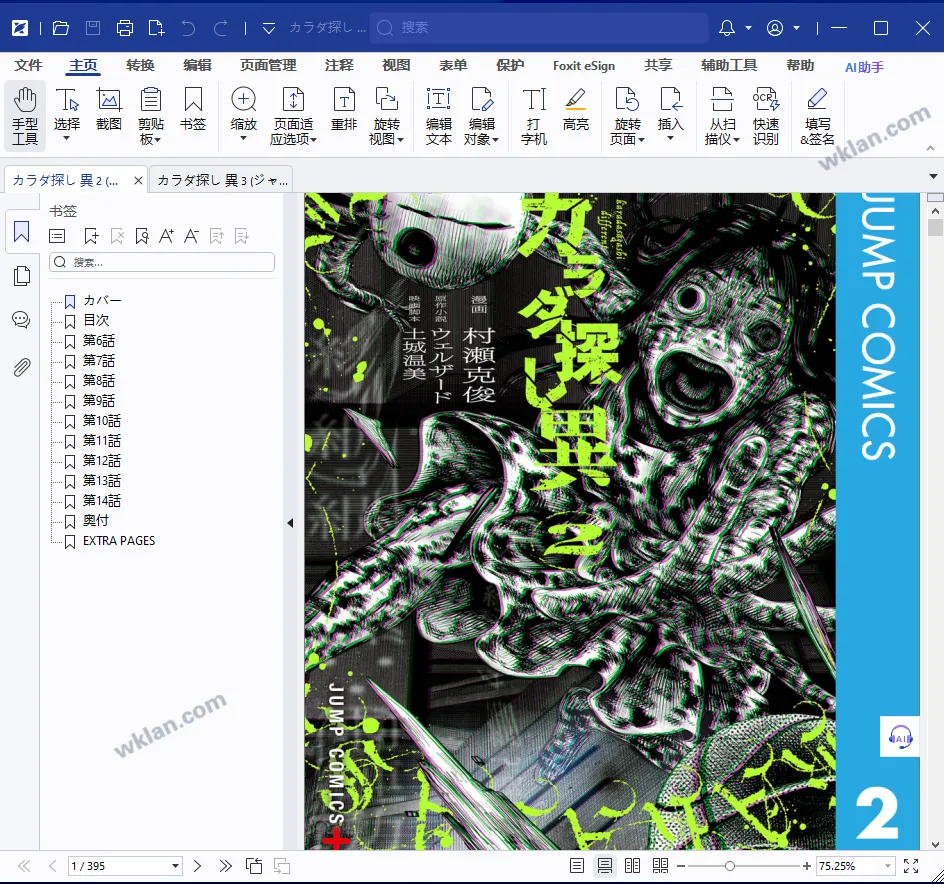Image resolution: width=944 pixels, height=884 pixels.
Task: Open the page number dropdown
Action: [x=175, y=866]
